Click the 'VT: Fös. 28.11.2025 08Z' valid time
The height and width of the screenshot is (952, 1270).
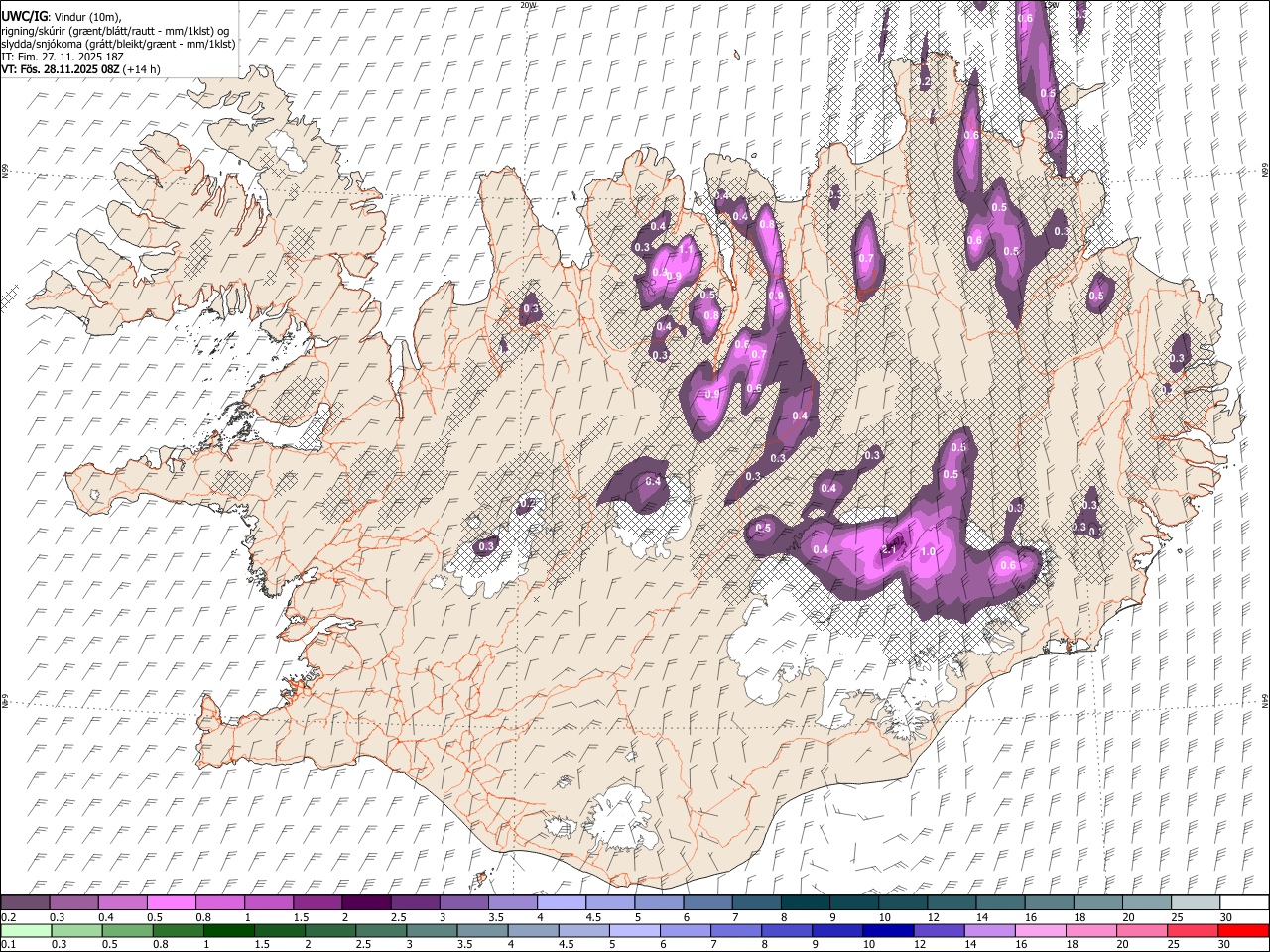click(x=61, y=69)
